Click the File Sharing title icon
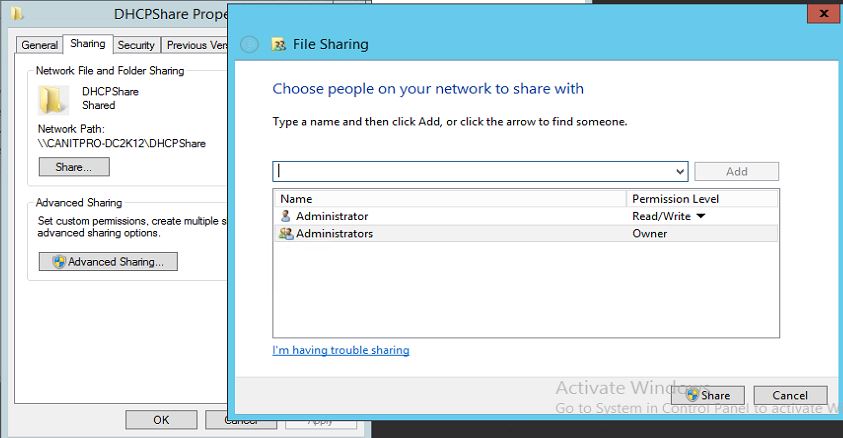This screenshot has height=438, width=843. 278,45
